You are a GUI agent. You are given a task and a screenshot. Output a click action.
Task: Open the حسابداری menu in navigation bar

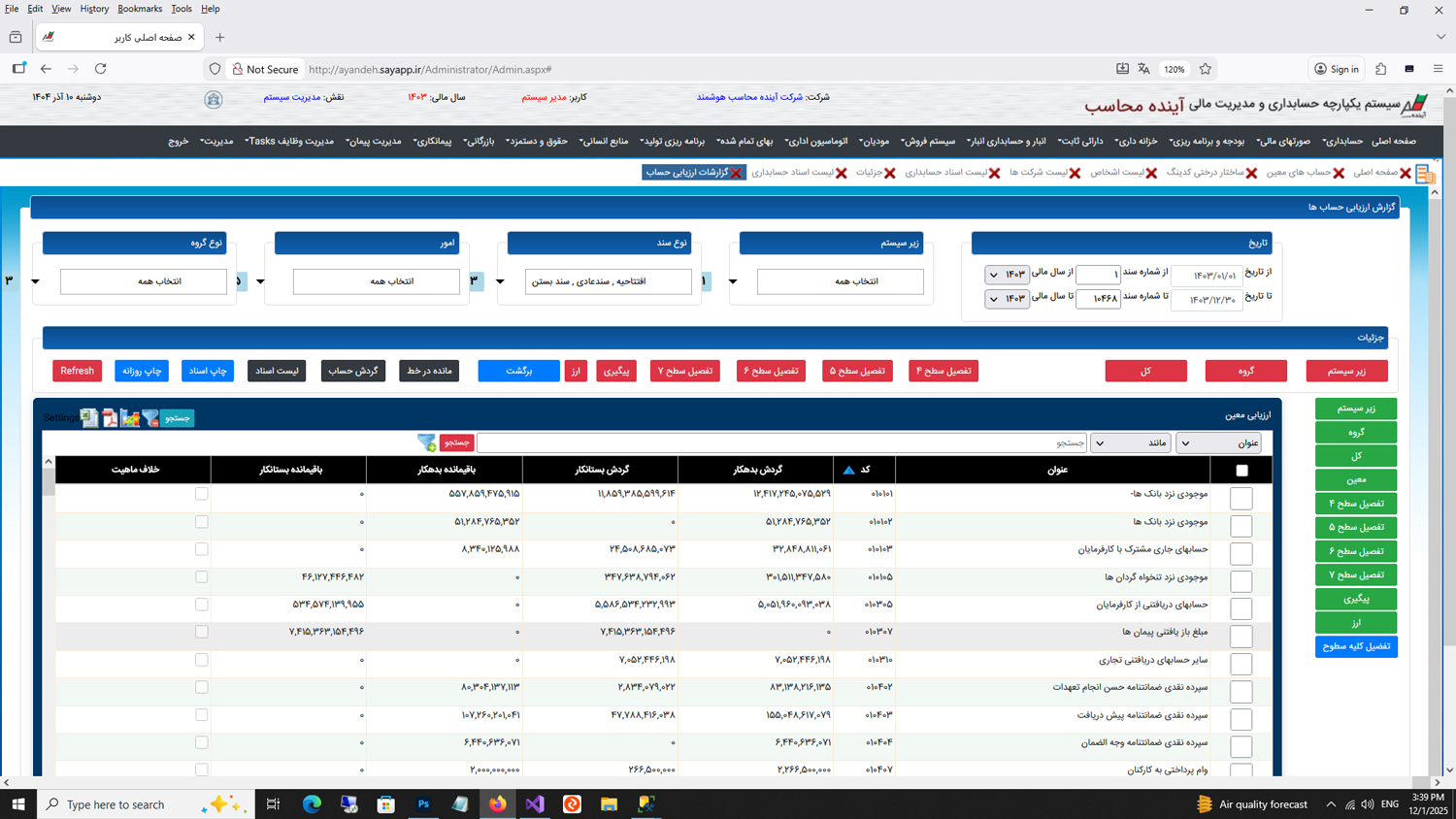1342,142
